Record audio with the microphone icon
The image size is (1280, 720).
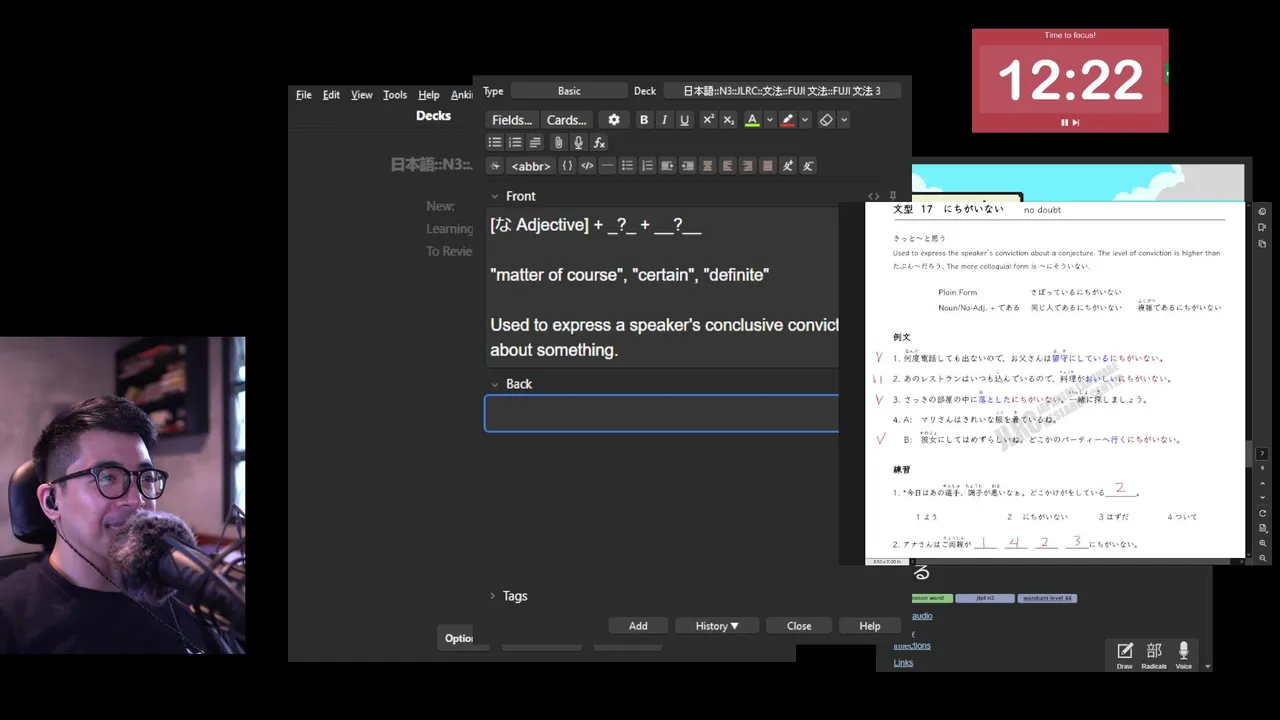578,143
